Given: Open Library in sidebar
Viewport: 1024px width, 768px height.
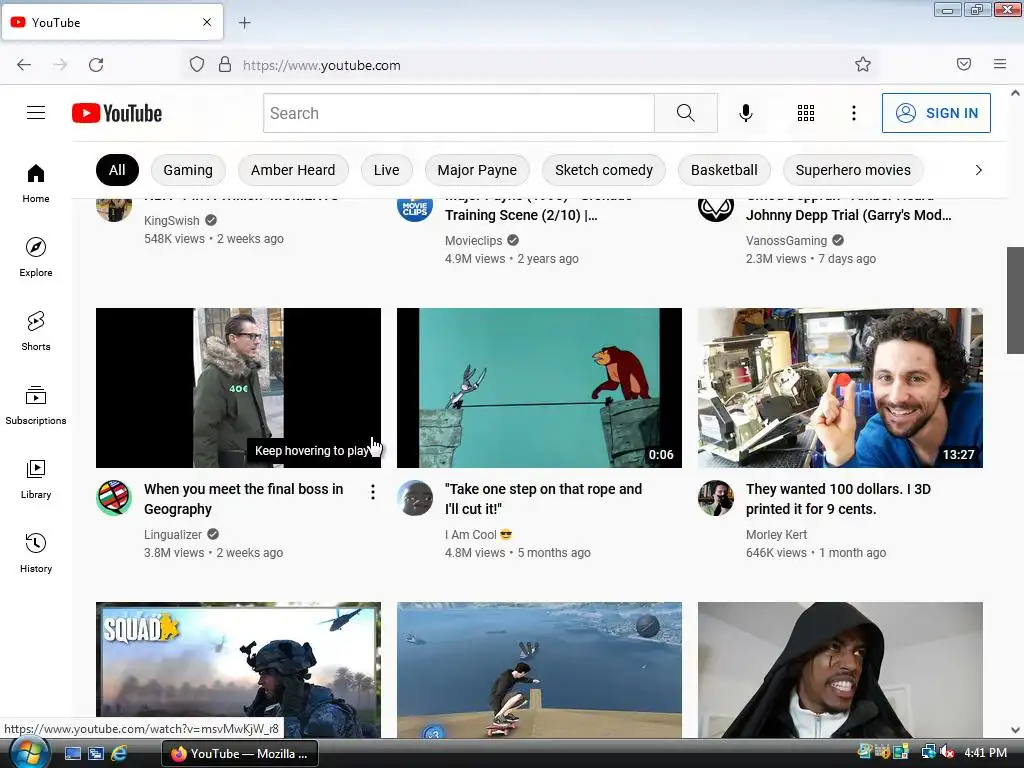Looking at the screenshot, I should tap(36, 480).
